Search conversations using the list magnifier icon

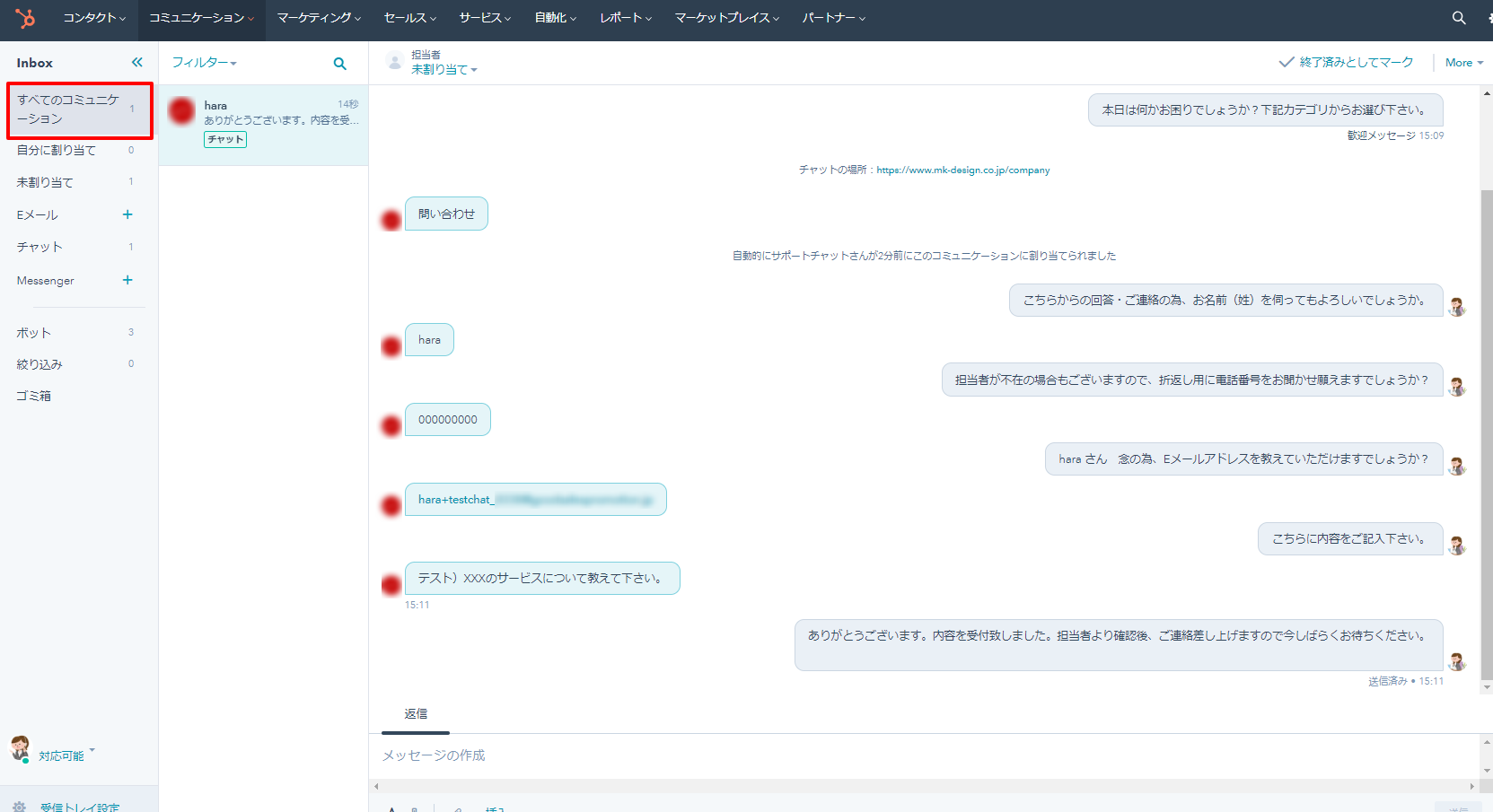point(339,64)
